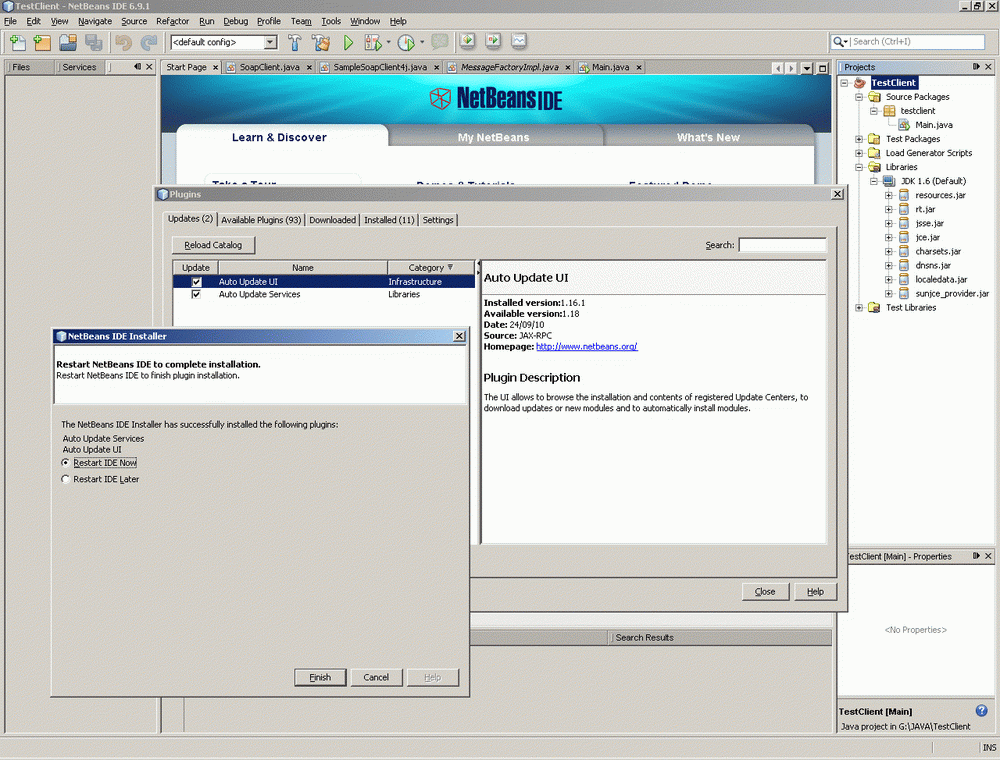Collapse the Libraries node
The height and width of the screenshot is (760, 1000).
tap(859, 167)
